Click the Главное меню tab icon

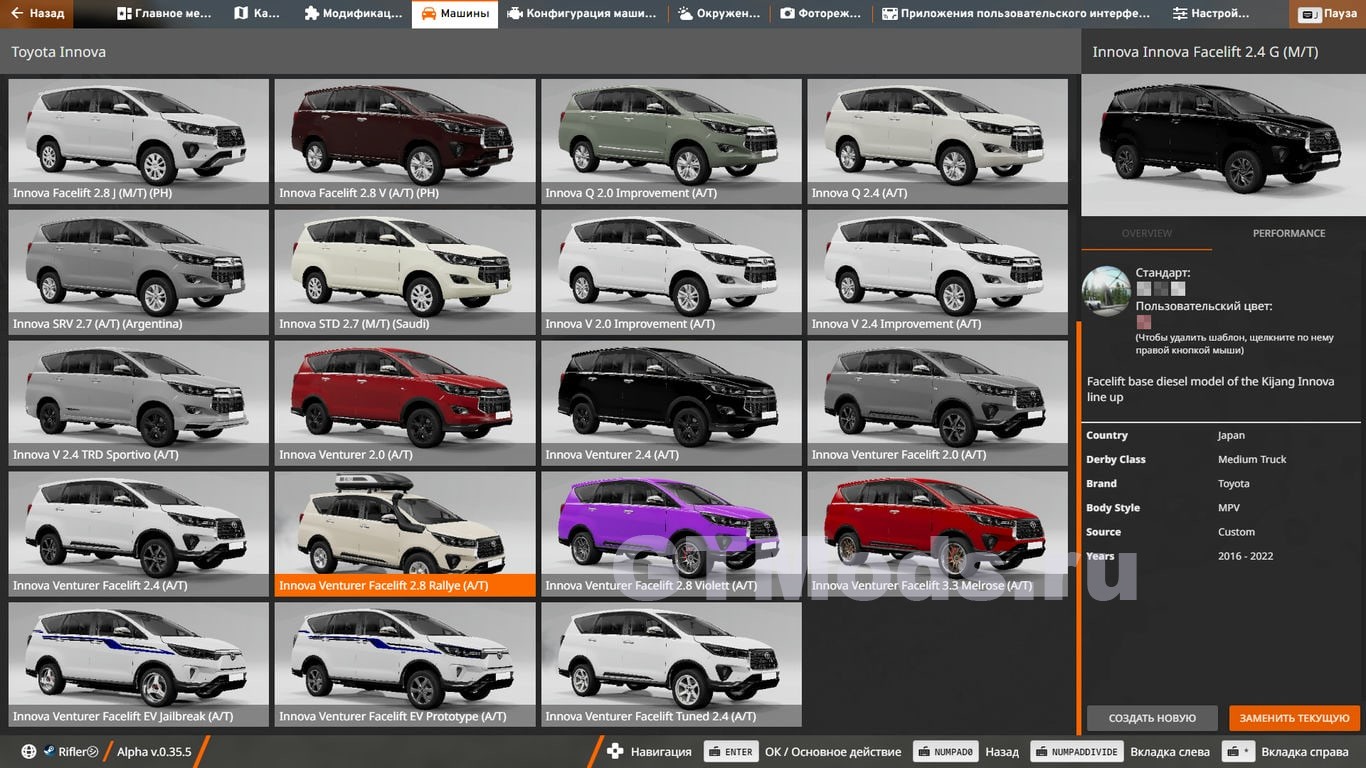coord(124,14)
